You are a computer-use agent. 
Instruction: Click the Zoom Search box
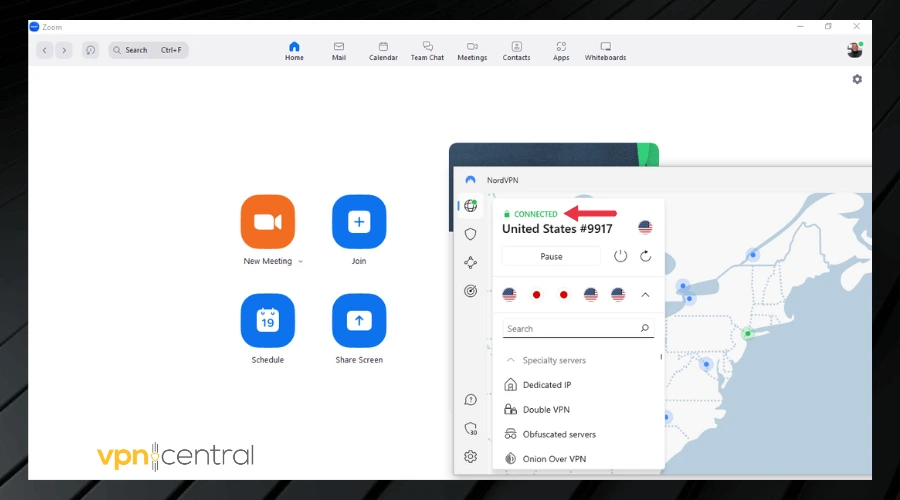pos(148,50)
